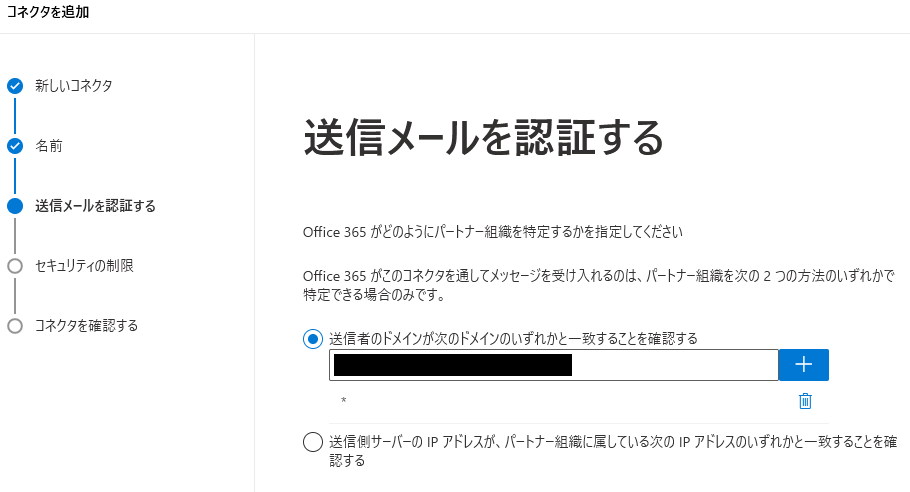The image size is (910, 492).
Task: Click the コネクタを確認する empty step circle
Action: point(15,325)
